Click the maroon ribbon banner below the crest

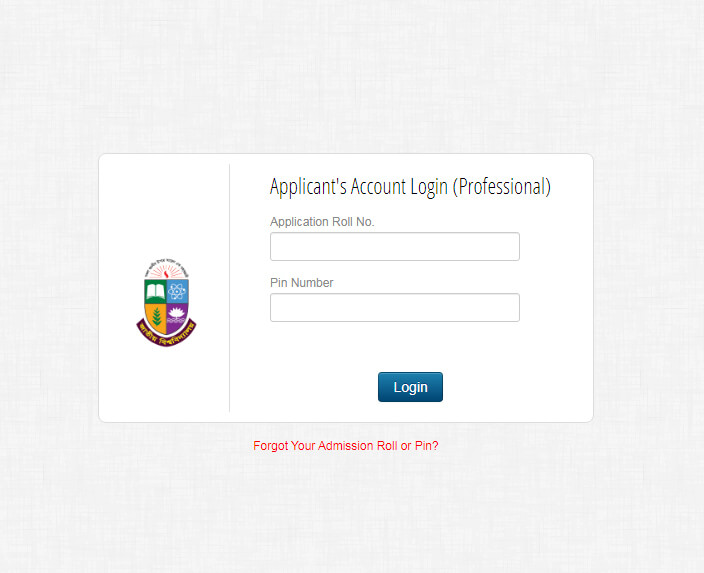[166, 335]
